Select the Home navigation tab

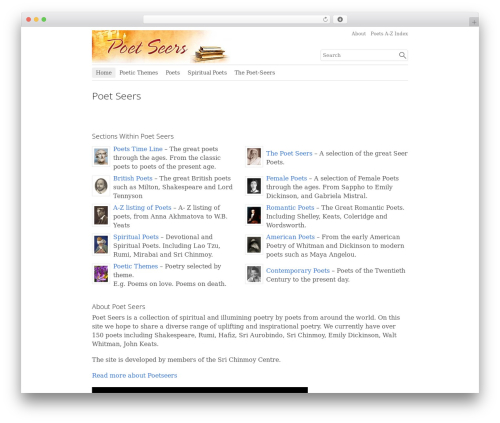click(104, 72)
